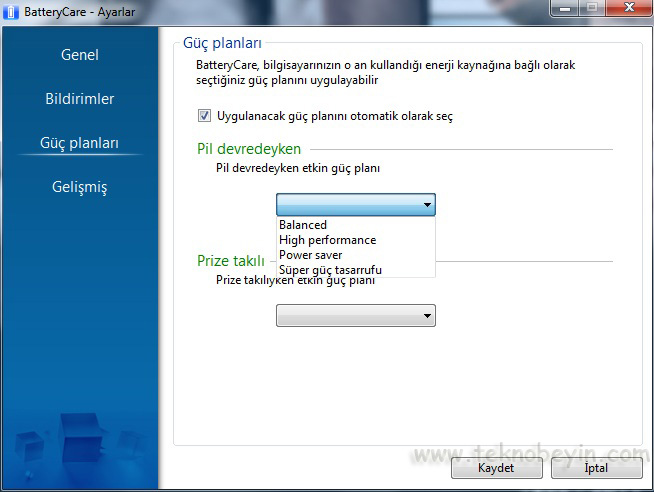
Task: Click the 'Güç planları' group title
Action: click(x=222, y=43)
